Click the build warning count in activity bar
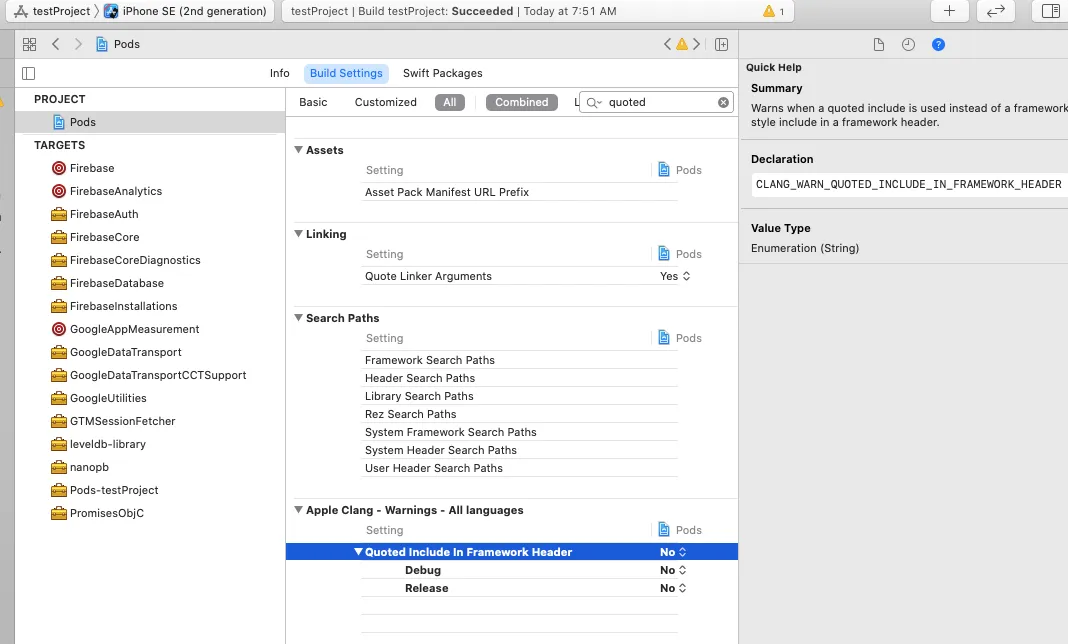 pyautogui.click(x=774, y=11)
